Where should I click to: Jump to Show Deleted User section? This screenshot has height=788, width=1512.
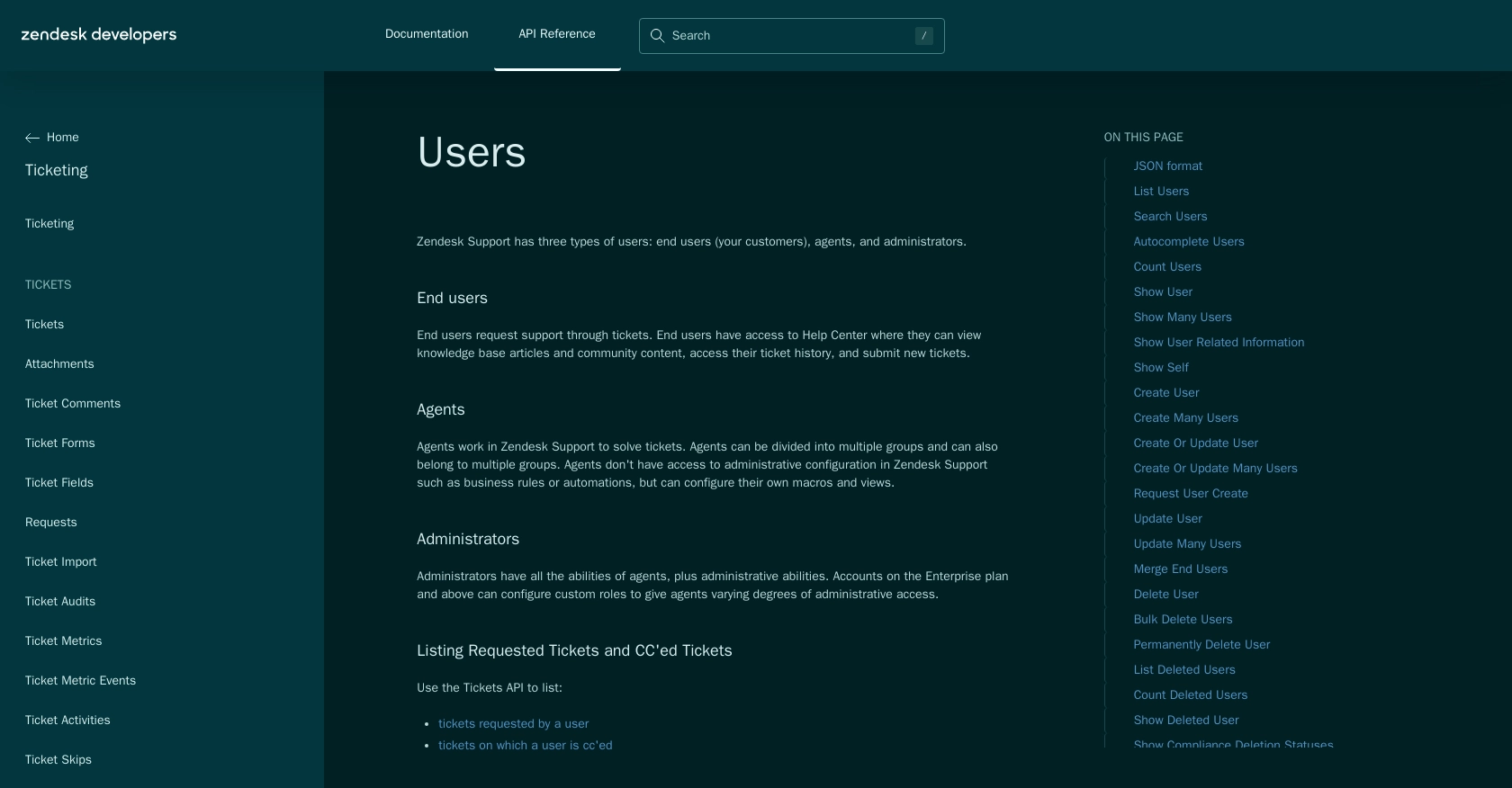point(1186,721)
